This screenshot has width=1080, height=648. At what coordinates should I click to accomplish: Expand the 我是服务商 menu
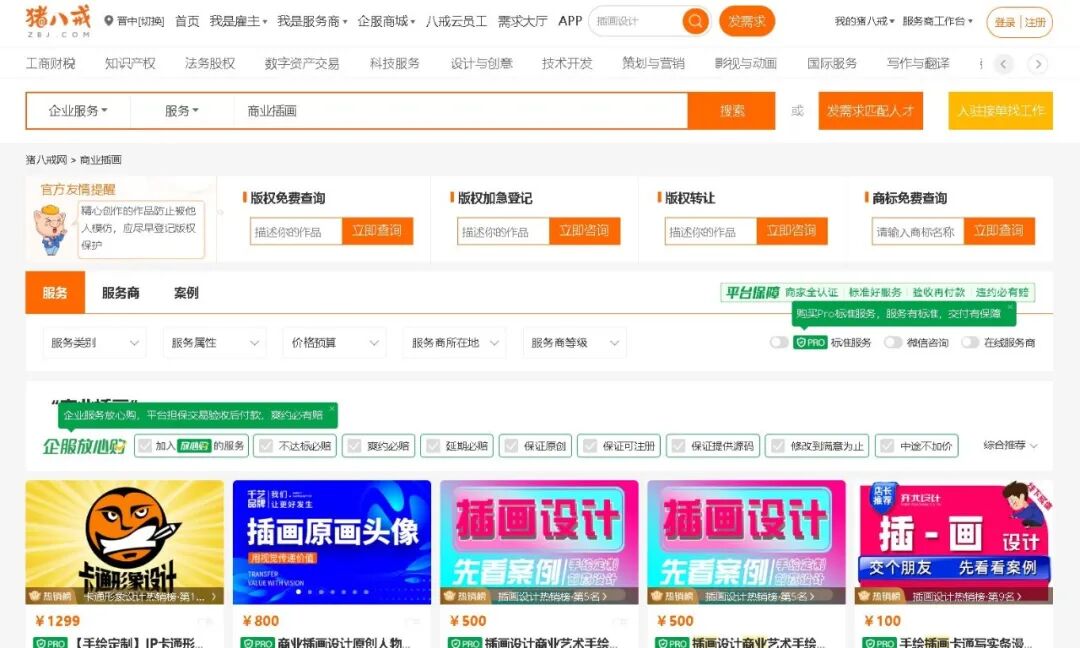[312, 21]
